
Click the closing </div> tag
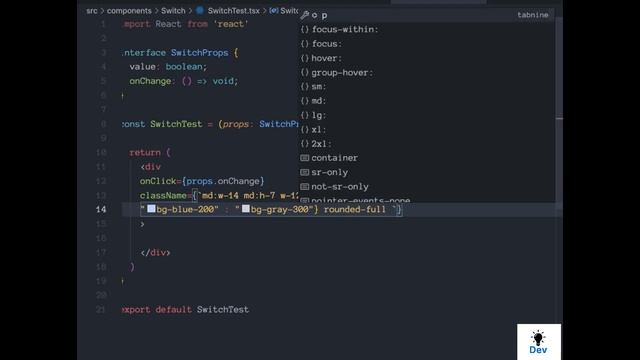pos(155,253)
